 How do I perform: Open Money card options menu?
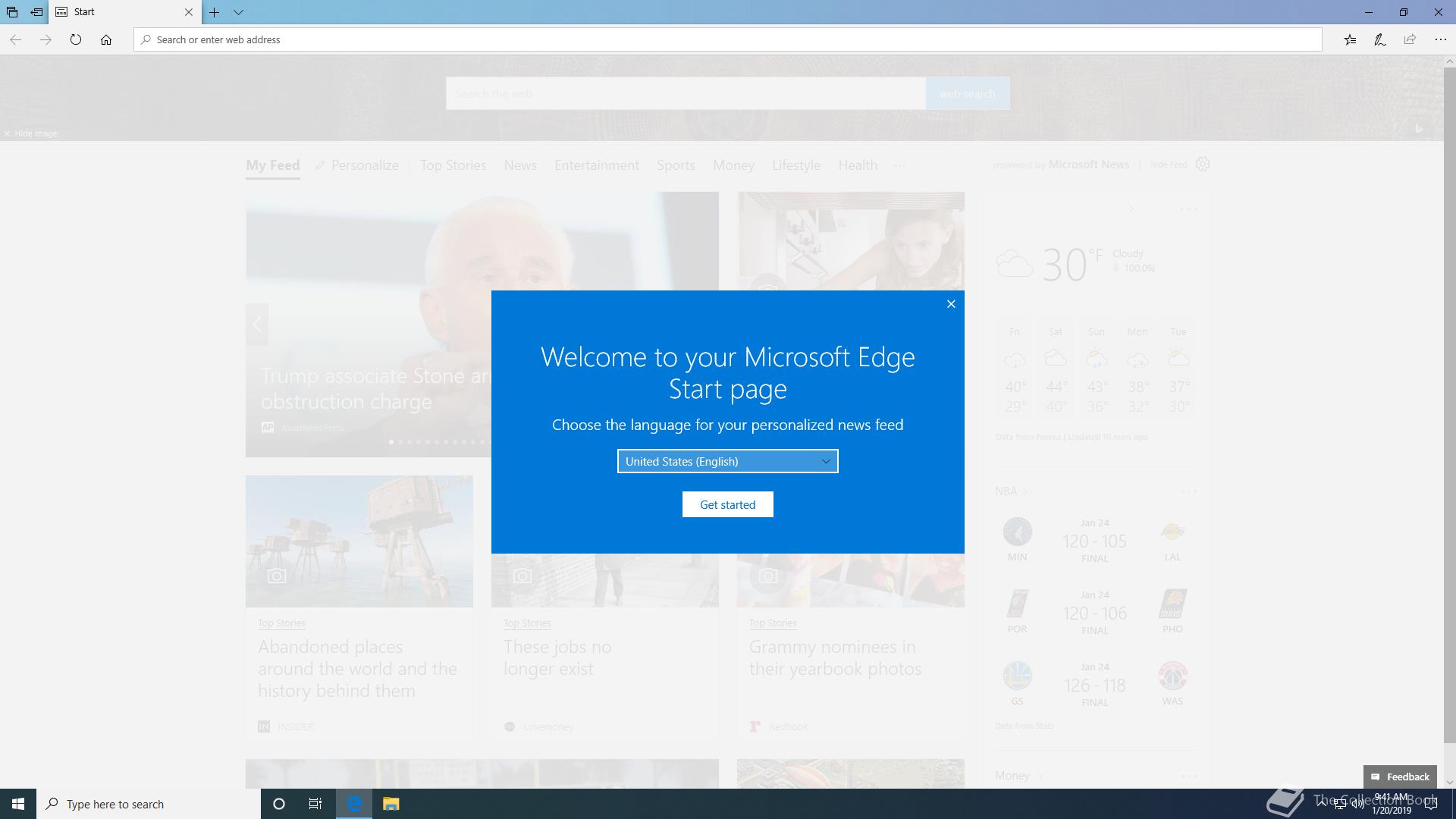1189,776
